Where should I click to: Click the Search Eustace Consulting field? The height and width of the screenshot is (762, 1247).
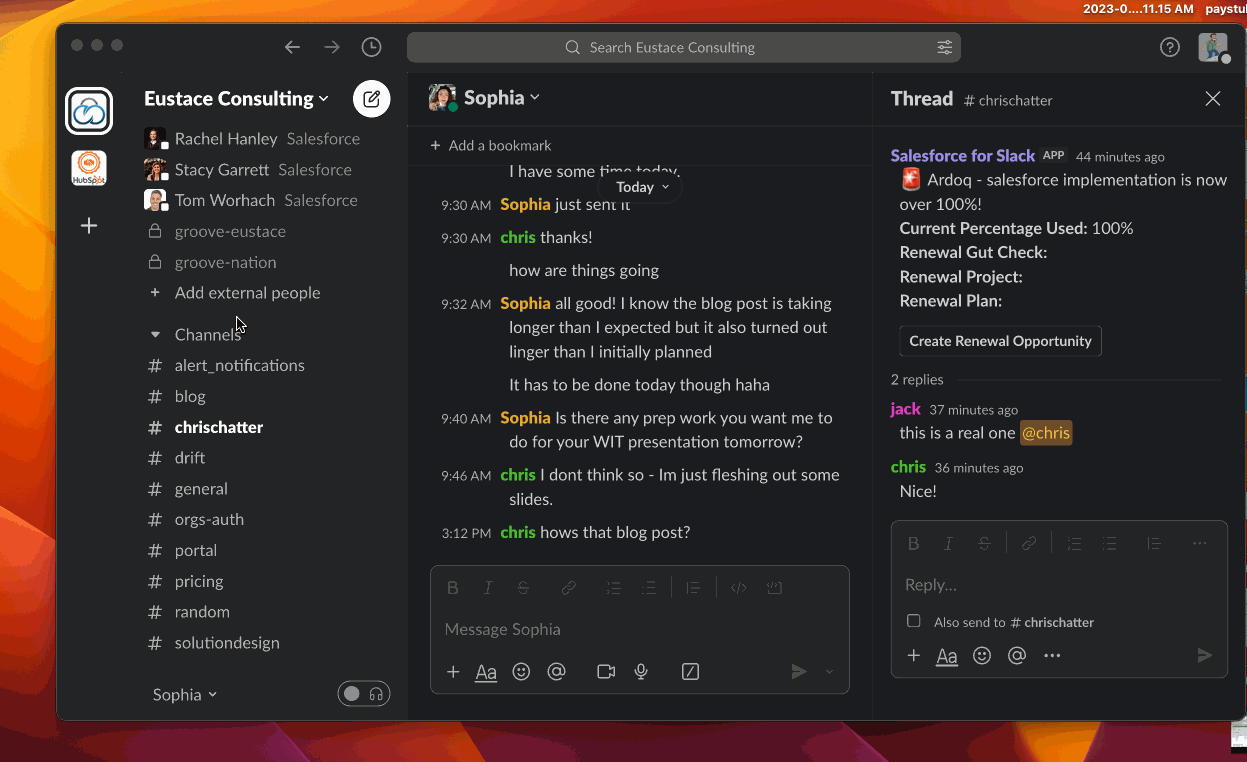(x=683, y=47)
